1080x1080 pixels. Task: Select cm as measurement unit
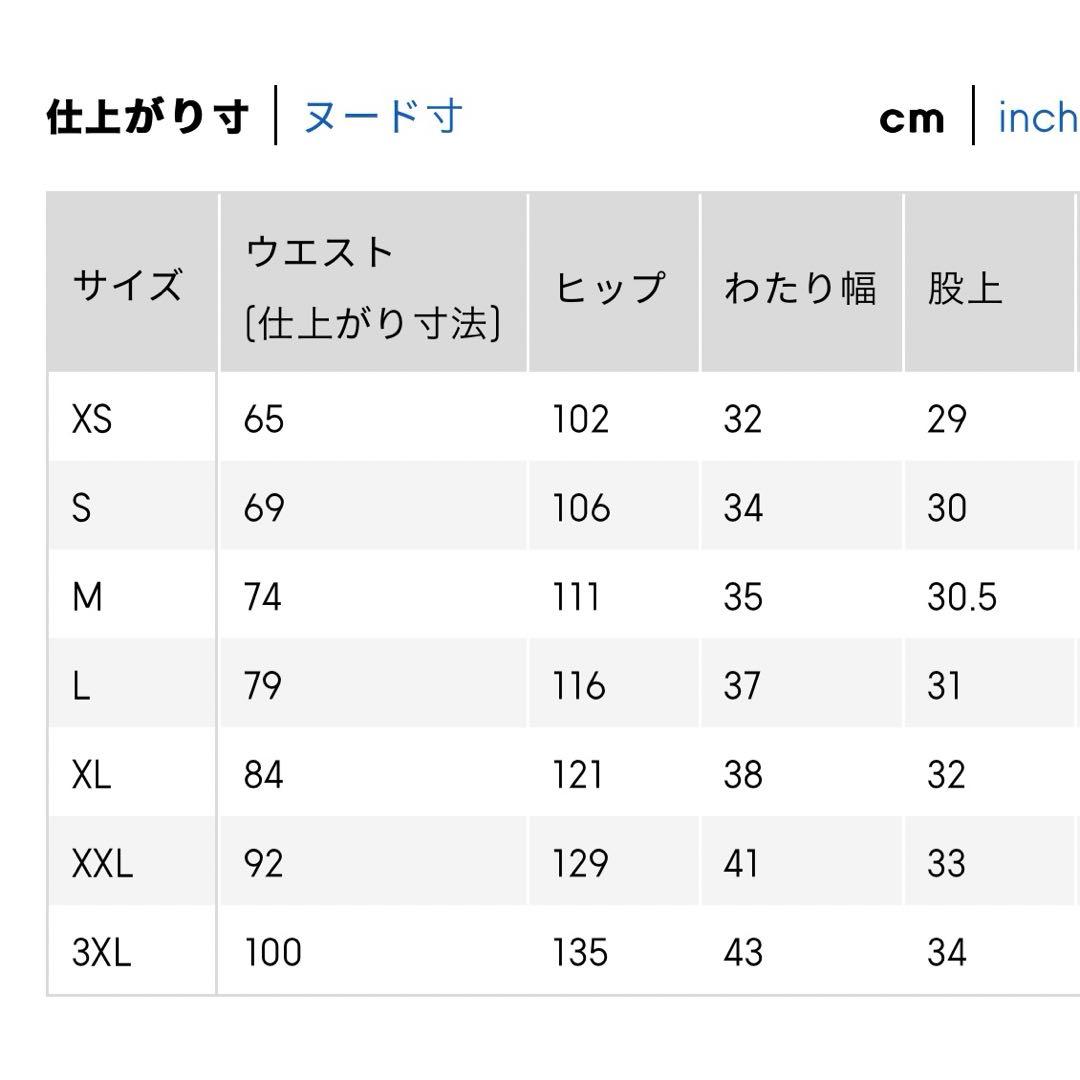[911, 118]
